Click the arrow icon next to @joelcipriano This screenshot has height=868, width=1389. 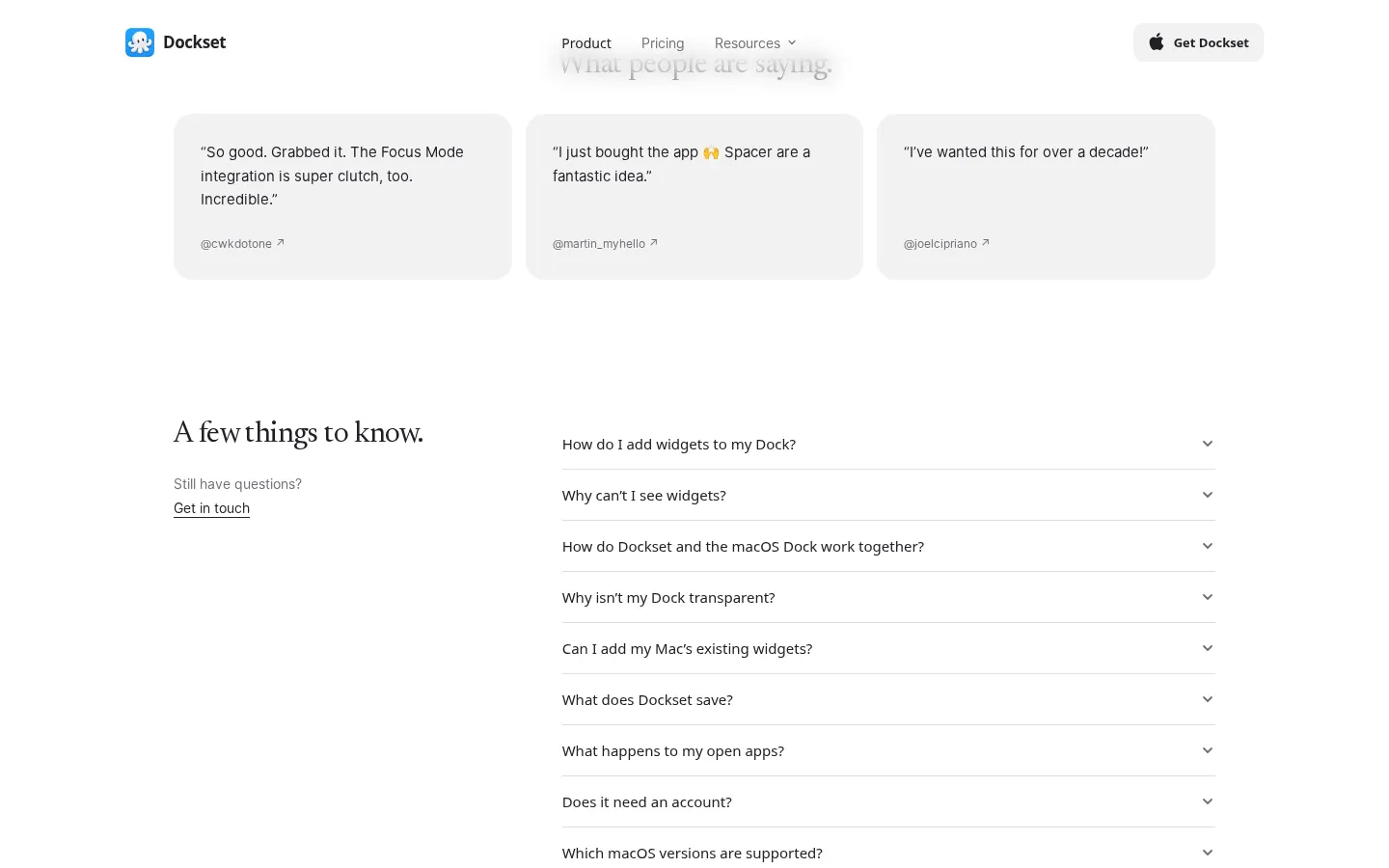tap(986, 243)
